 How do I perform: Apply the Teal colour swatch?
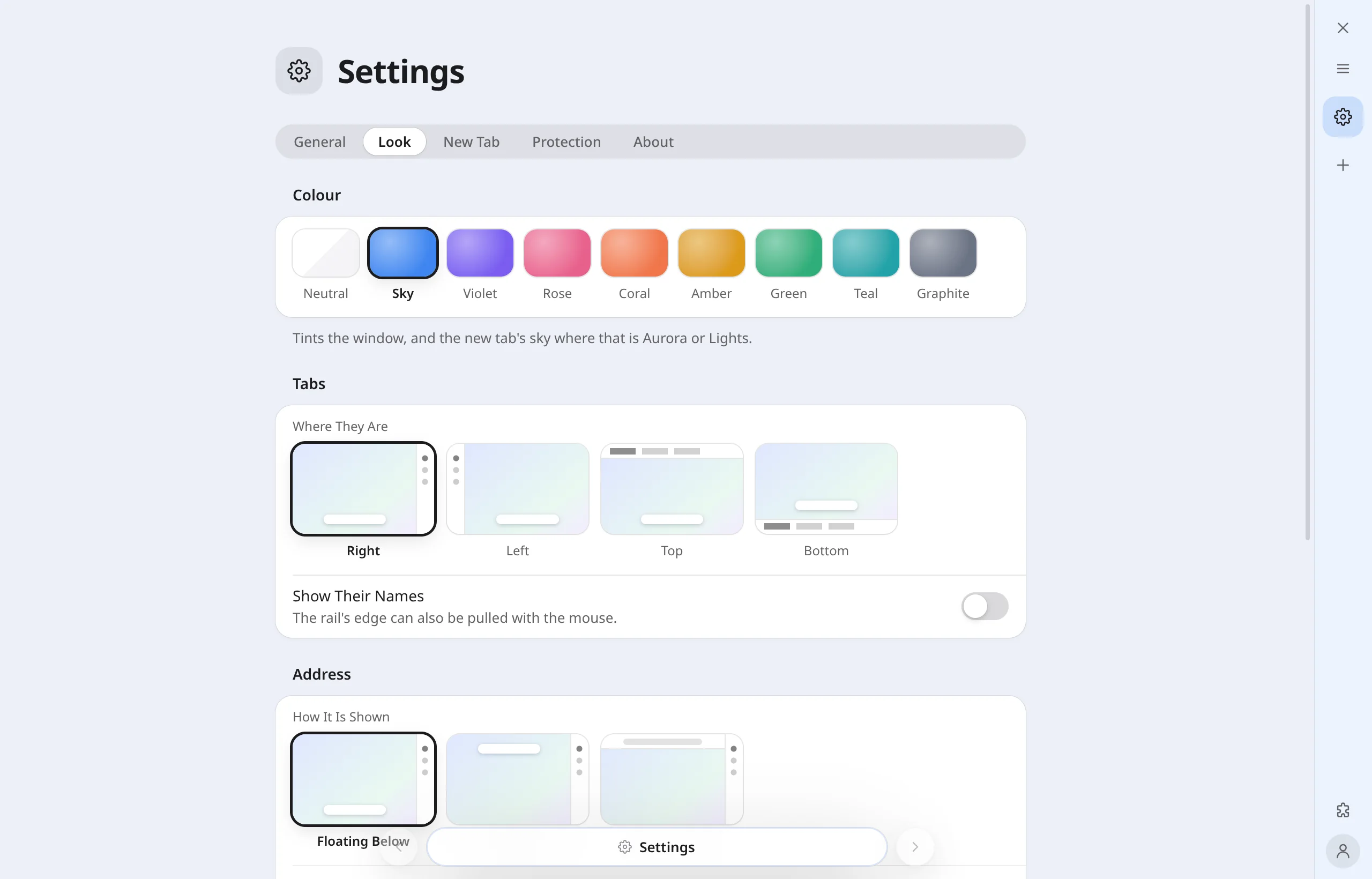point(866,253)
